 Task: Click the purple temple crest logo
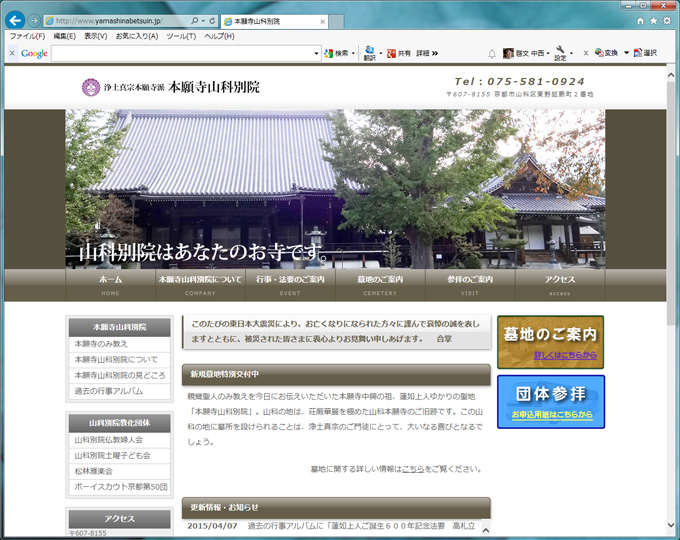(91, 87)
